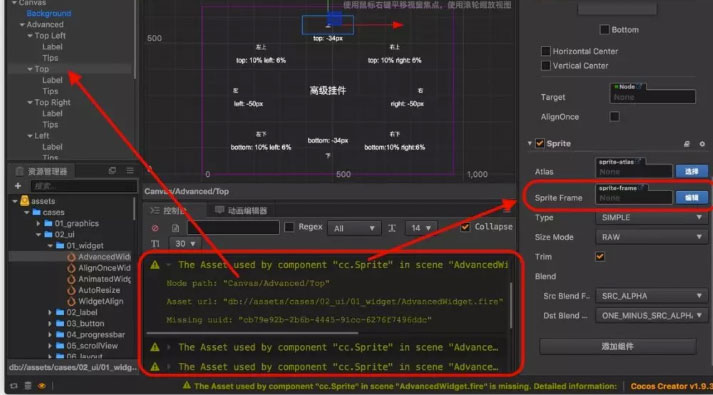Click the trash icon in bottom bar
The height and width of the screenshot is (395, 713).
coord(28,385)
